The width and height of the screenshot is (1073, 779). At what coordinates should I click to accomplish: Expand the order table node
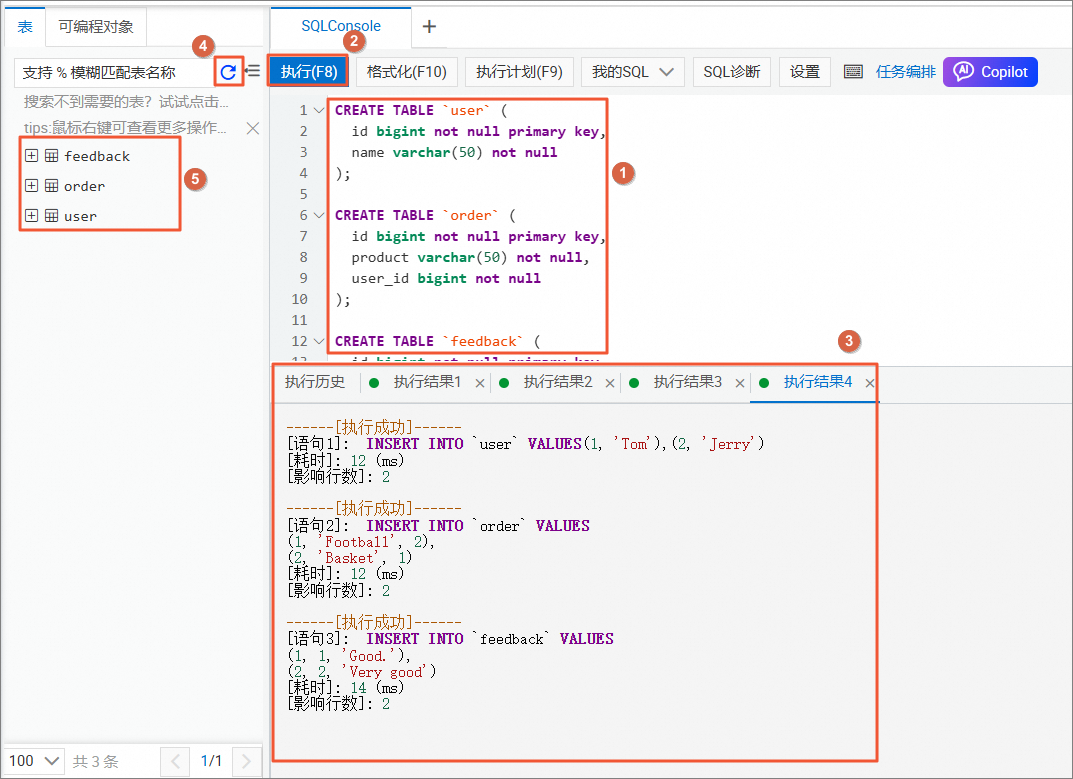coord(31,186)
